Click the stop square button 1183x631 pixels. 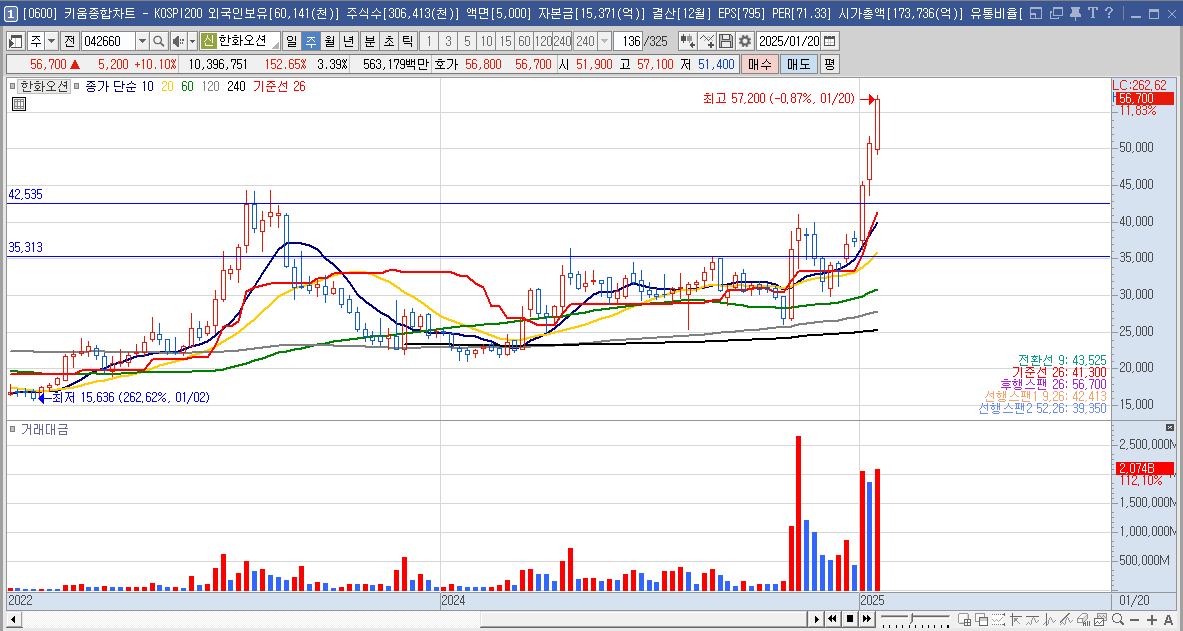coord(850,620)
